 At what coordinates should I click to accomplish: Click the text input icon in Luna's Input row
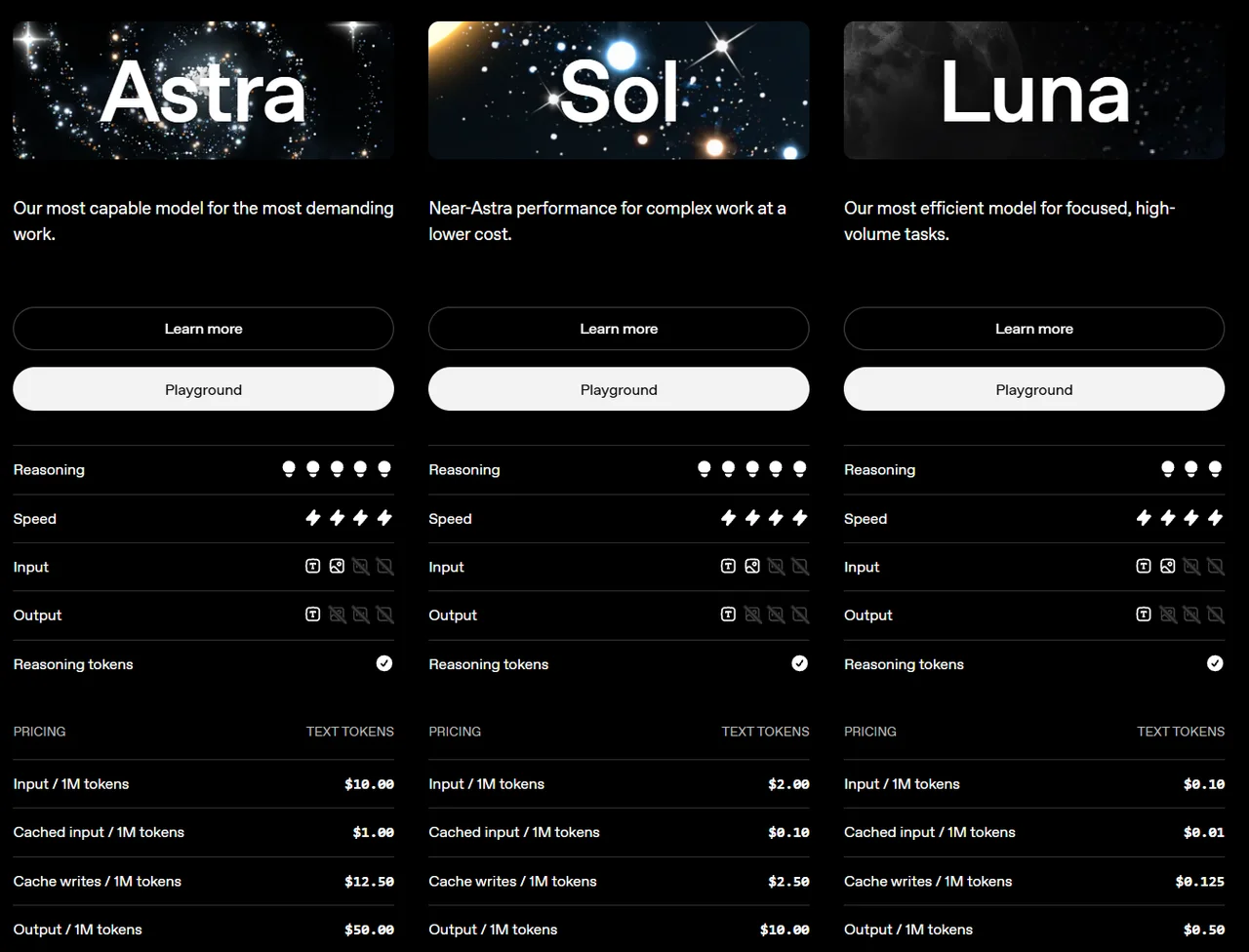[x=1144, y=566]
